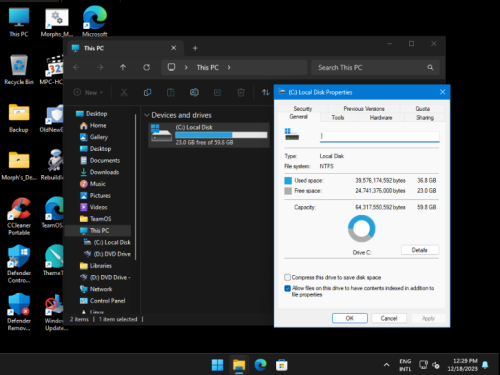The width and height of the screenshot is (500, 375).
Task: Close the Local Disk Properties dialog
Action: 442,92
